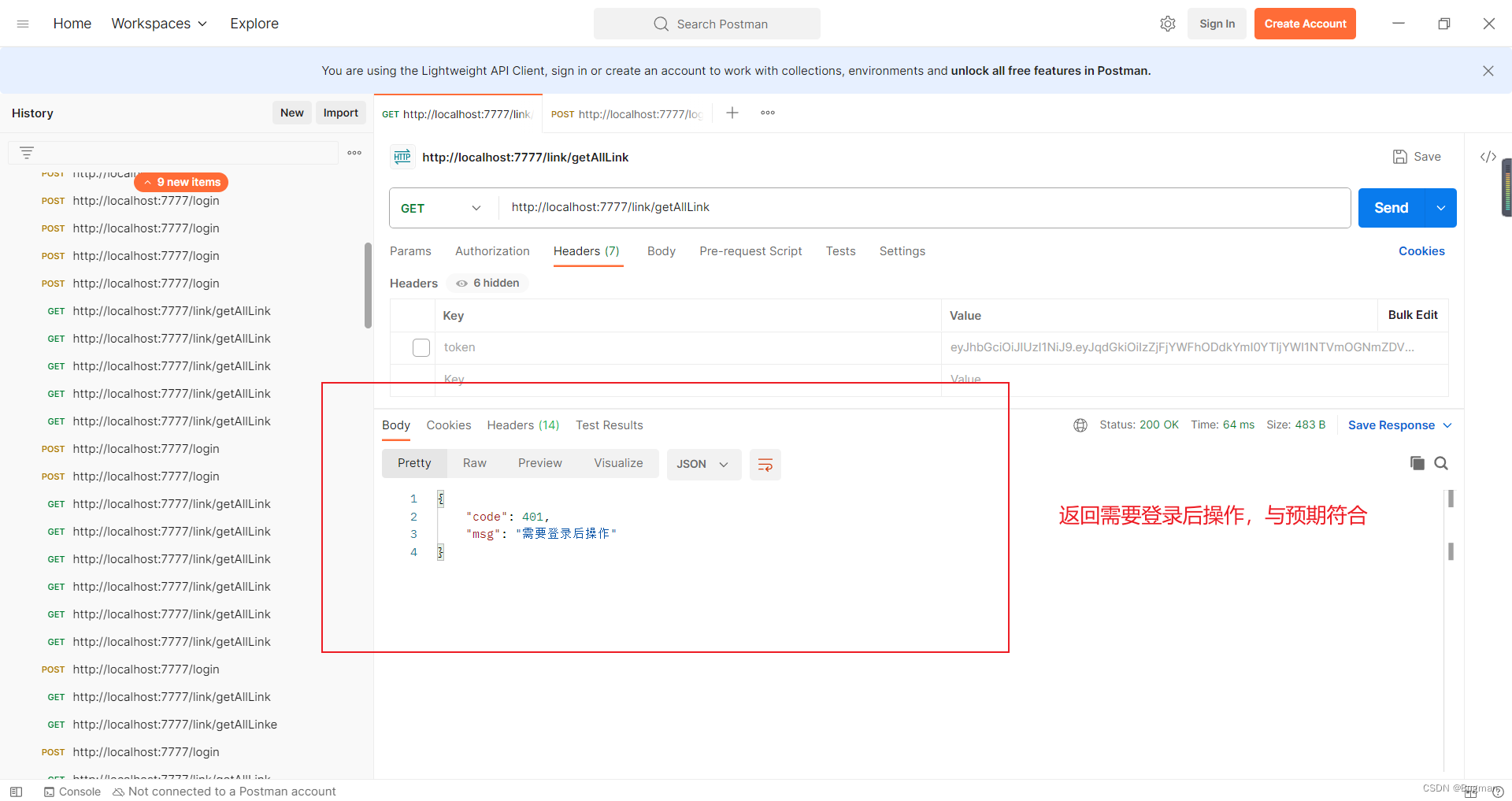Dismiss the Lightweight API Client banner

point(1488,71)
